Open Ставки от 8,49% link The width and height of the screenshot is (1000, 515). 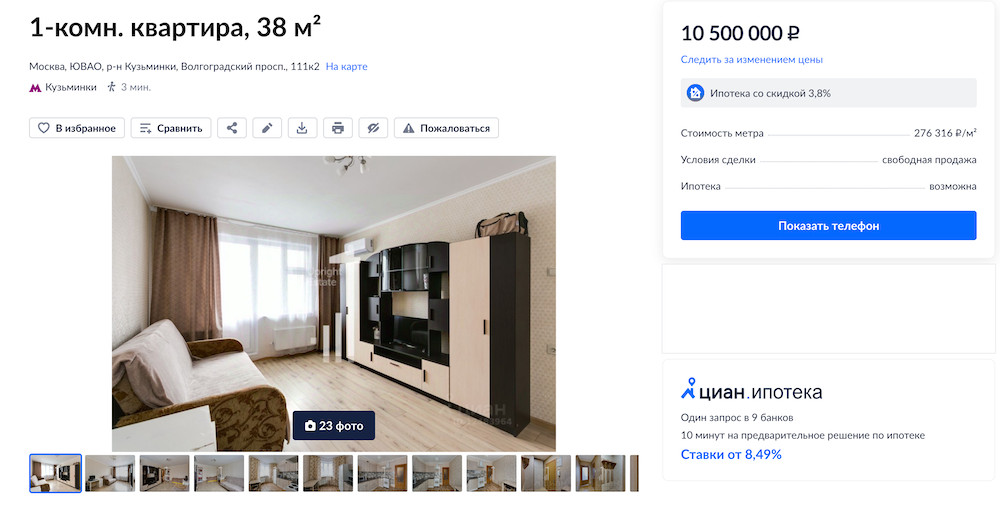click(x=731, y=454)
